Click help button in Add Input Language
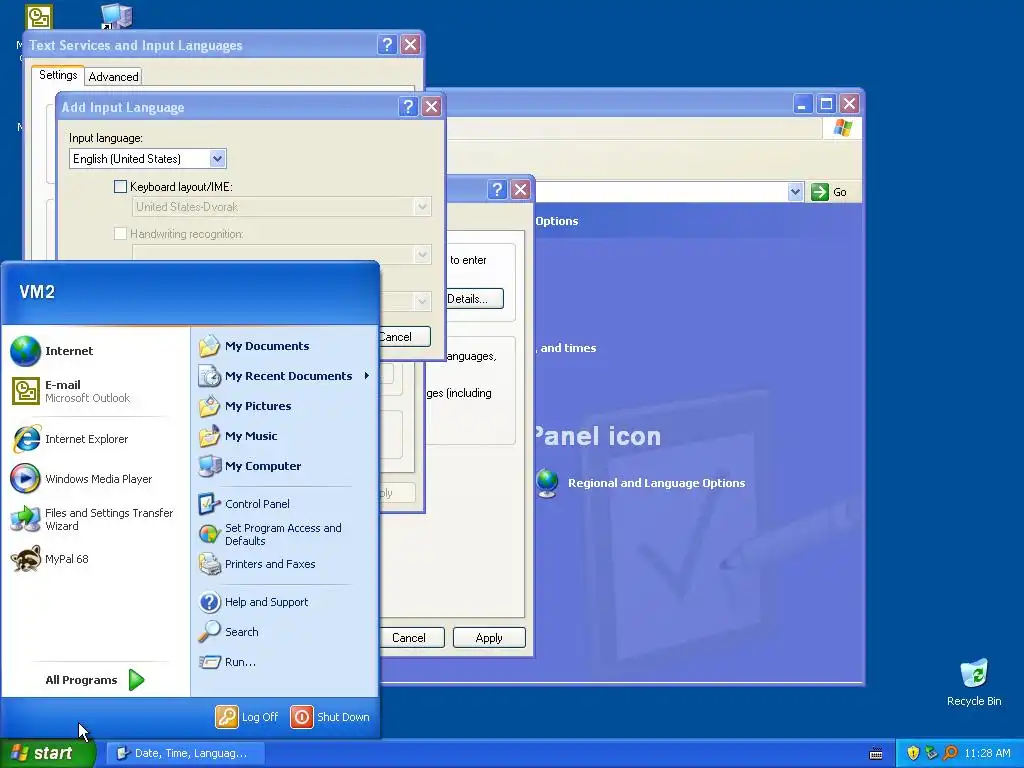The width and height of the screenshot is (1024, 768). [x=408, y=106]
